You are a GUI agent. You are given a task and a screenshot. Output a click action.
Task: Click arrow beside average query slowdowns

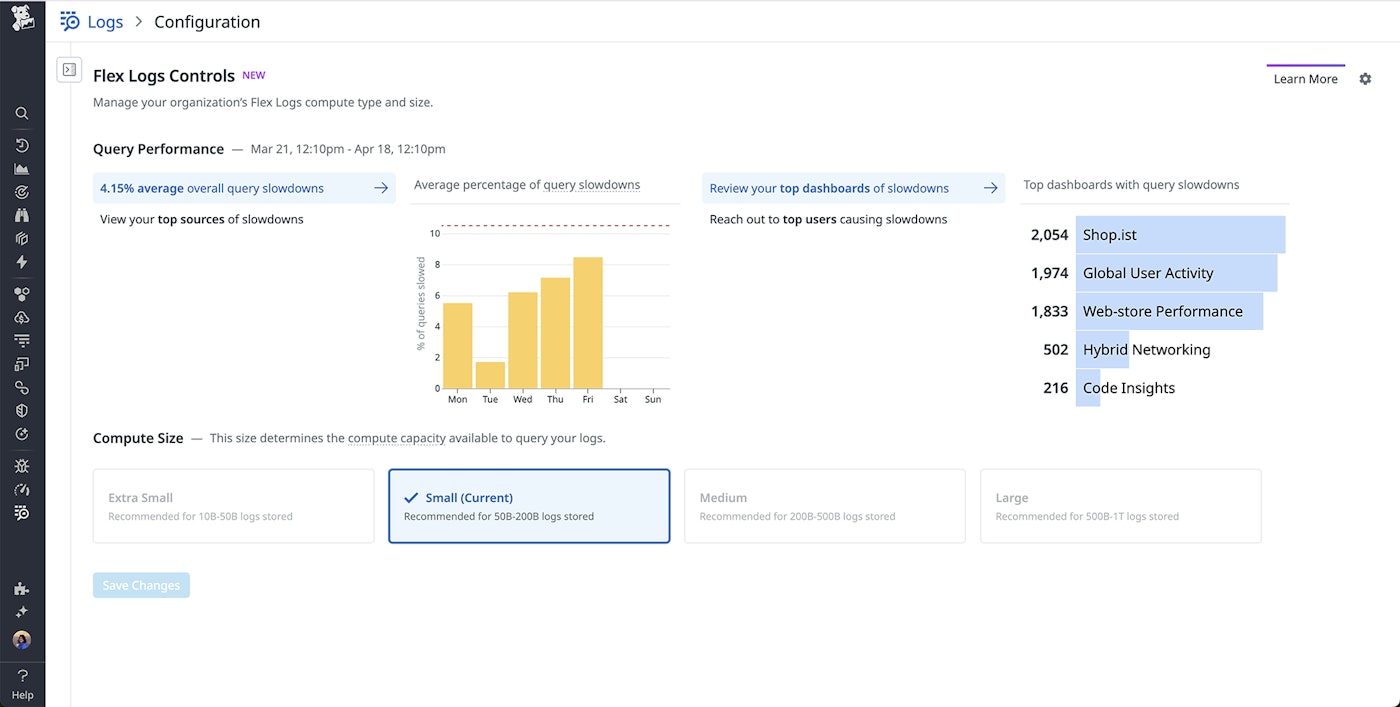tap(381, 188)
